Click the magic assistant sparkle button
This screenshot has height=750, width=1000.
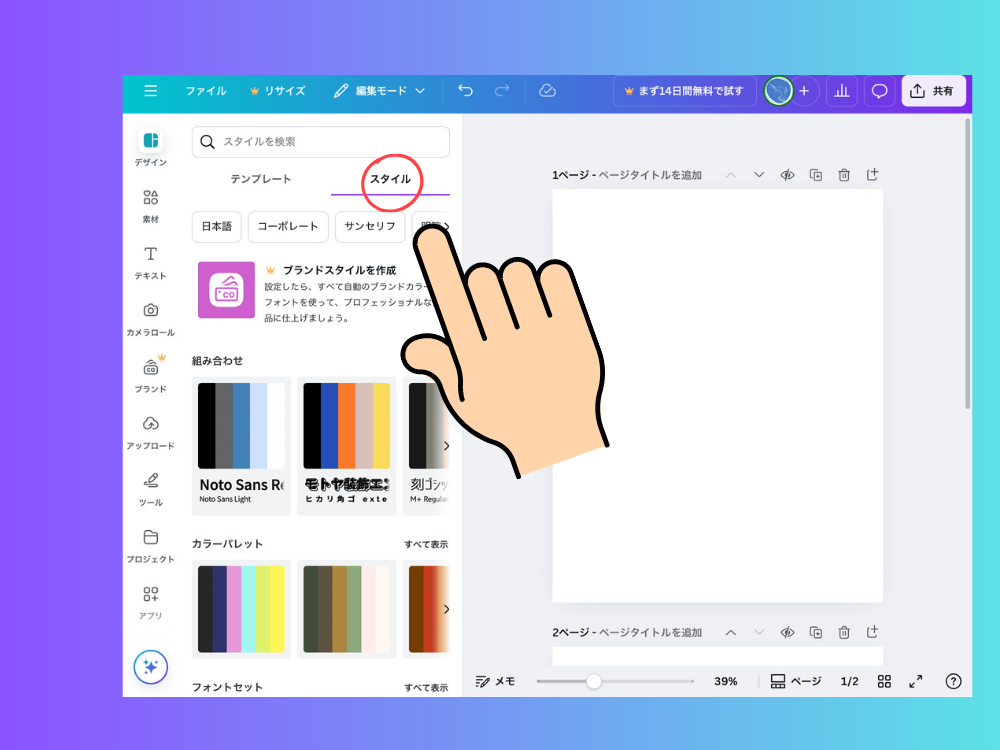pyautogui.click(x=151, y=666)
